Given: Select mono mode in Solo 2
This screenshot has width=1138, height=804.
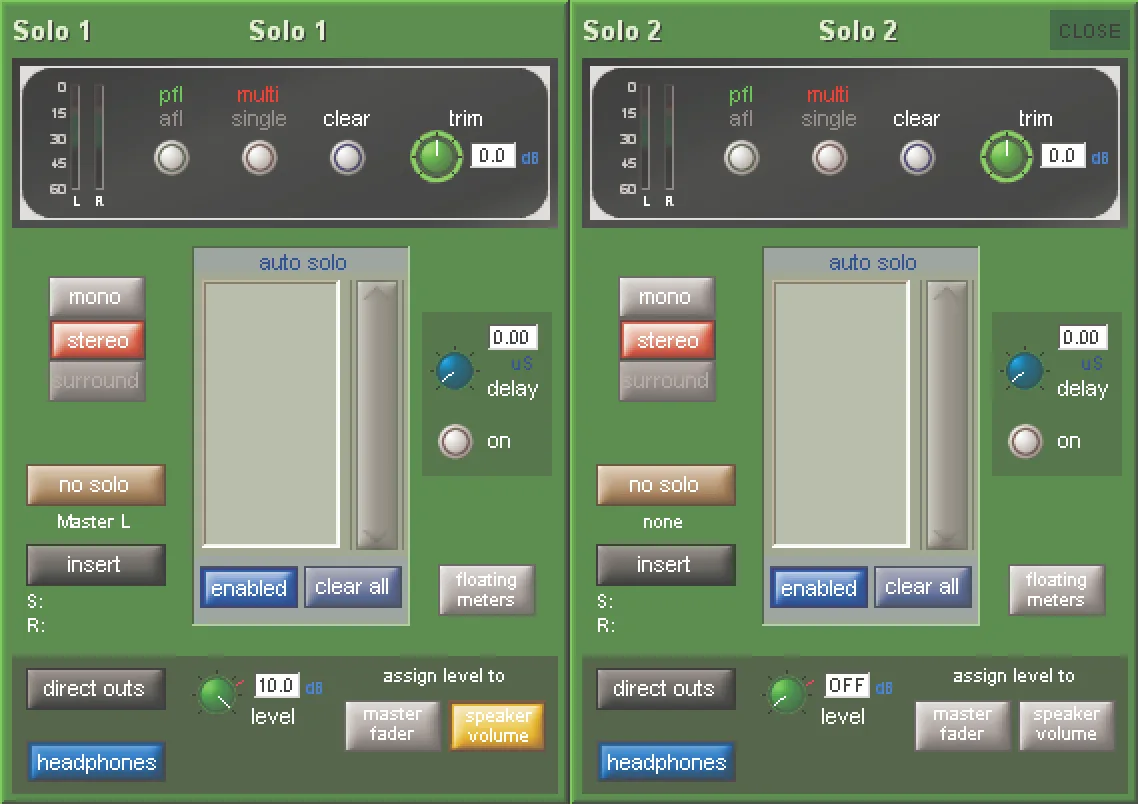Looking at the screenshot, I should 666,297.
